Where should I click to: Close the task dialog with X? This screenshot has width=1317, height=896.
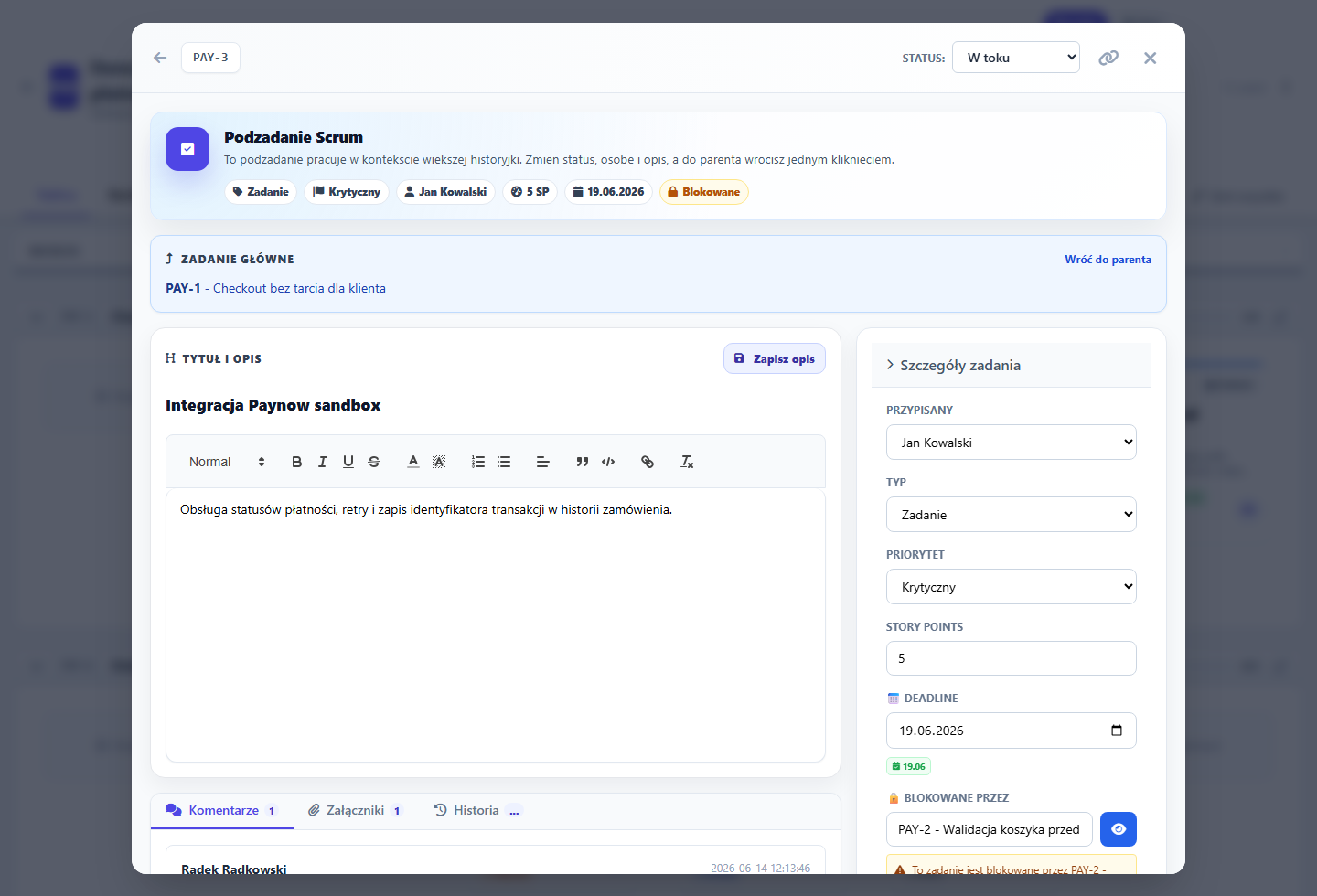click(x=1151, y=58)
